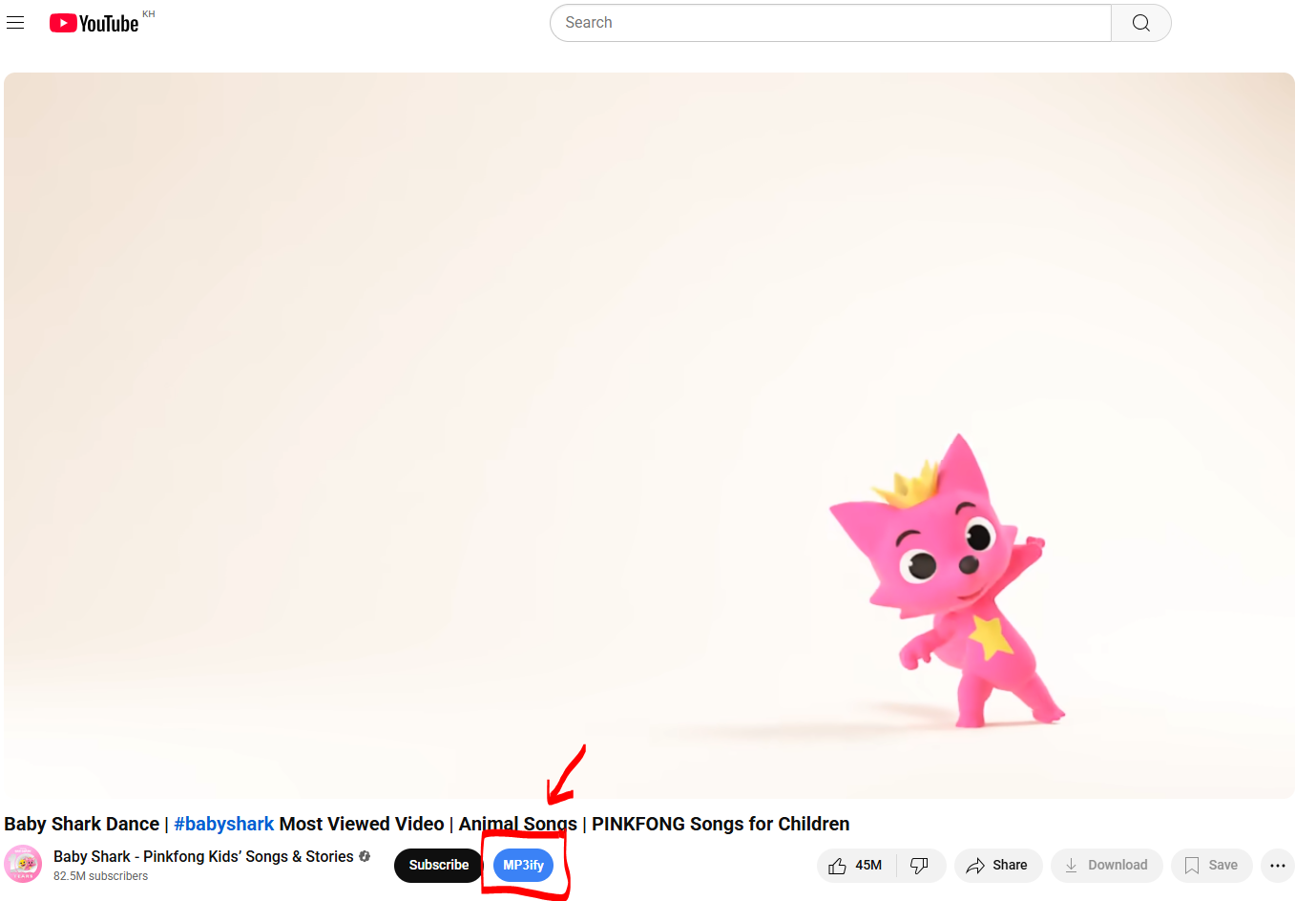The image size is (1316, 901).
Task: Click the Baby Shark Dance video title
Action: (427, 824)
